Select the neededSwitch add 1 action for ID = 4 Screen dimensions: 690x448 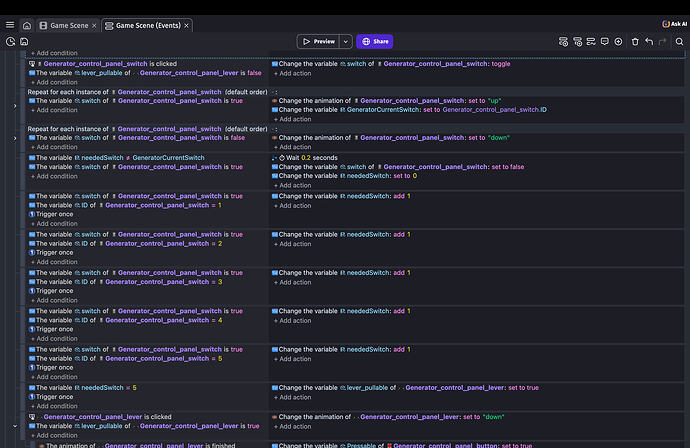point(341,311)
